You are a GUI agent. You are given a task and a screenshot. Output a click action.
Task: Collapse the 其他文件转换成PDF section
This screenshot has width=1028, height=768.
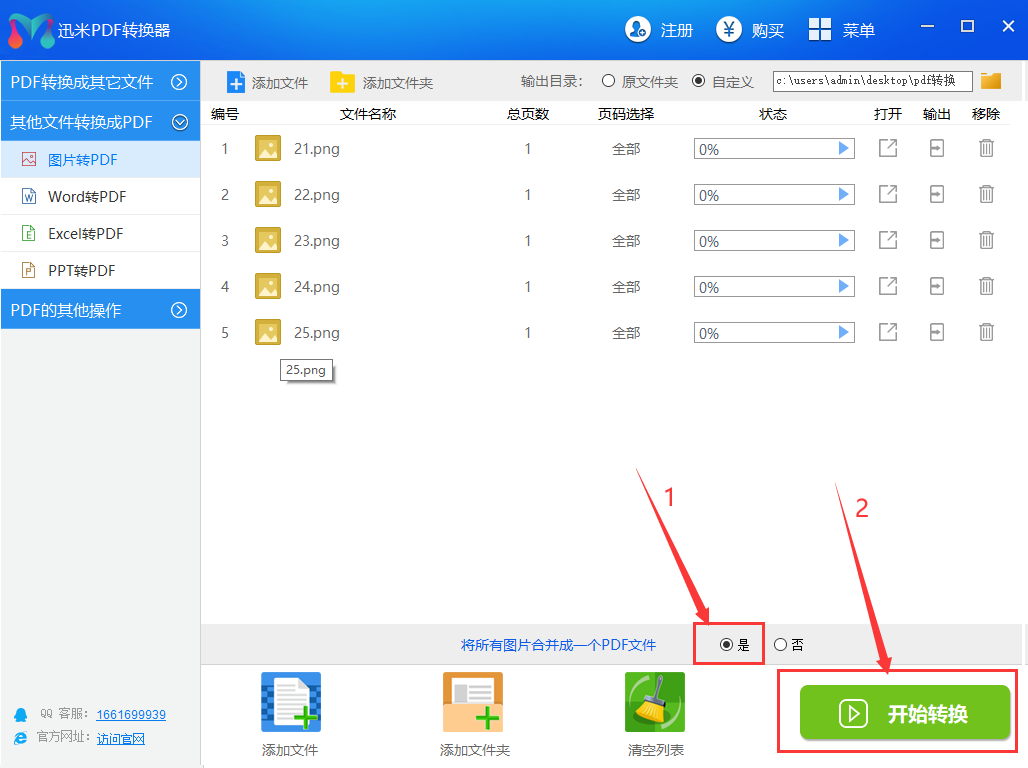click(x=180, y=122)
